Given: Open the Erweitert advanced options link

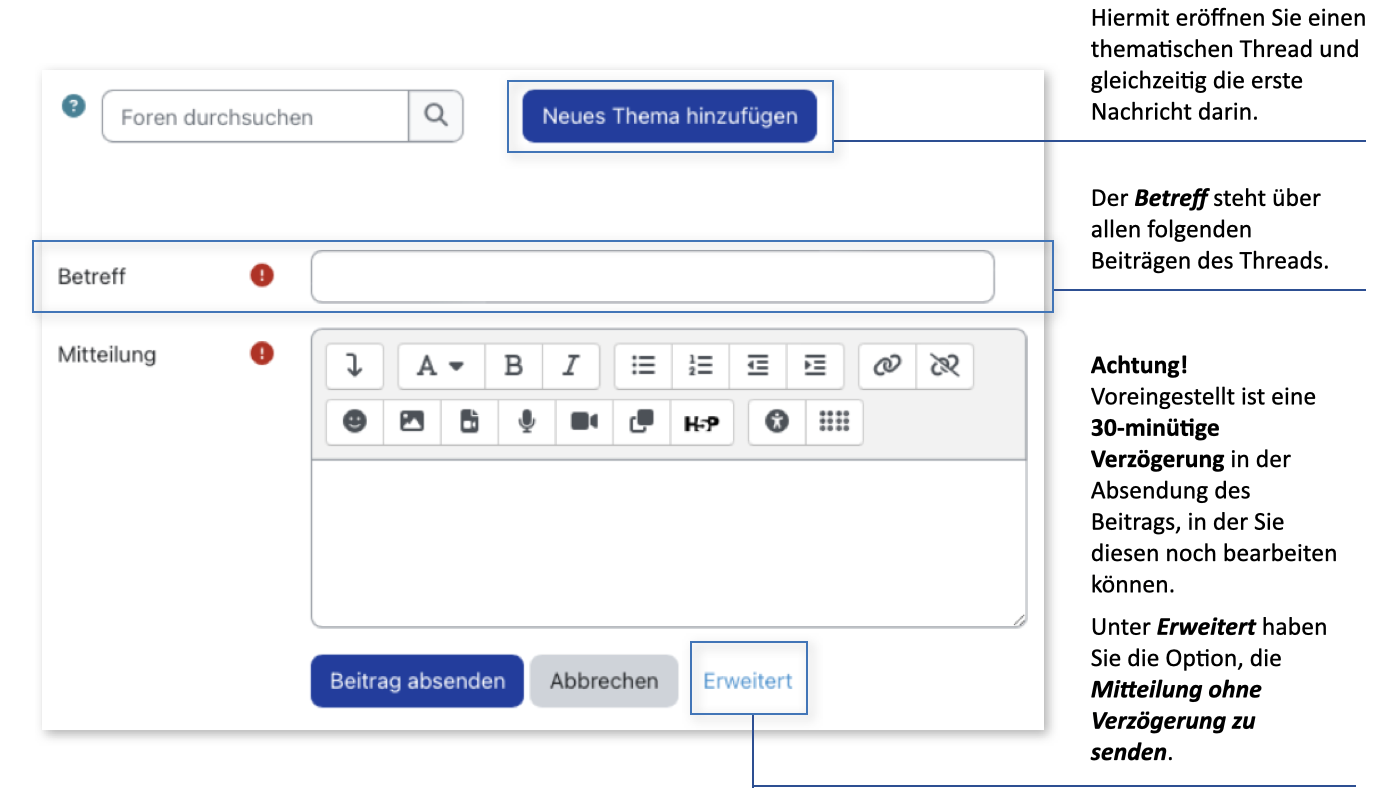Looking at the screenshot, I should coord(747,681).
